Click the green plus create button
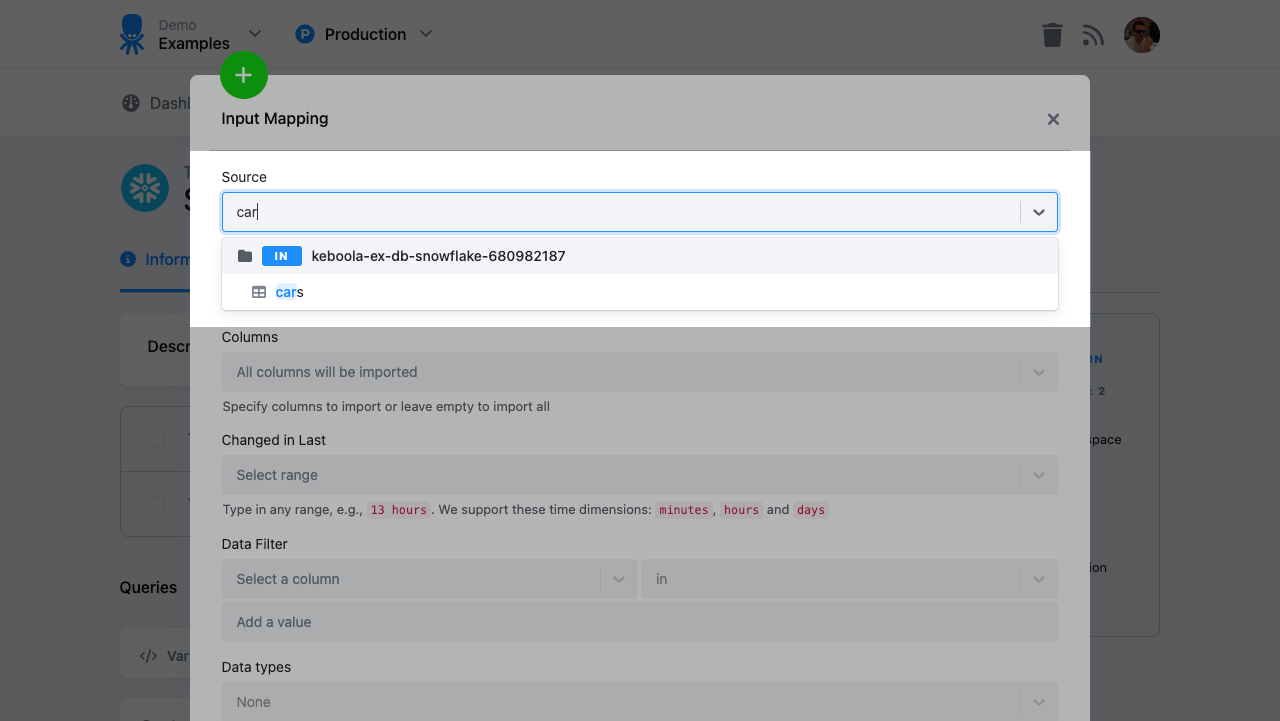The width and height of the screenshot is (1280, 721). point(244,75)
